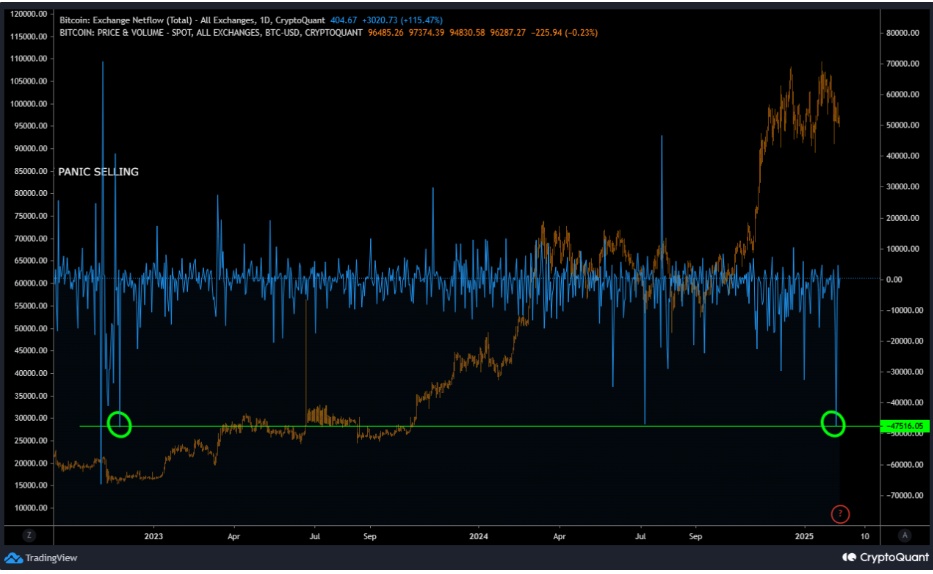Click the 2024 label on time axis
The image size is (933, 574).
(478, 536)
